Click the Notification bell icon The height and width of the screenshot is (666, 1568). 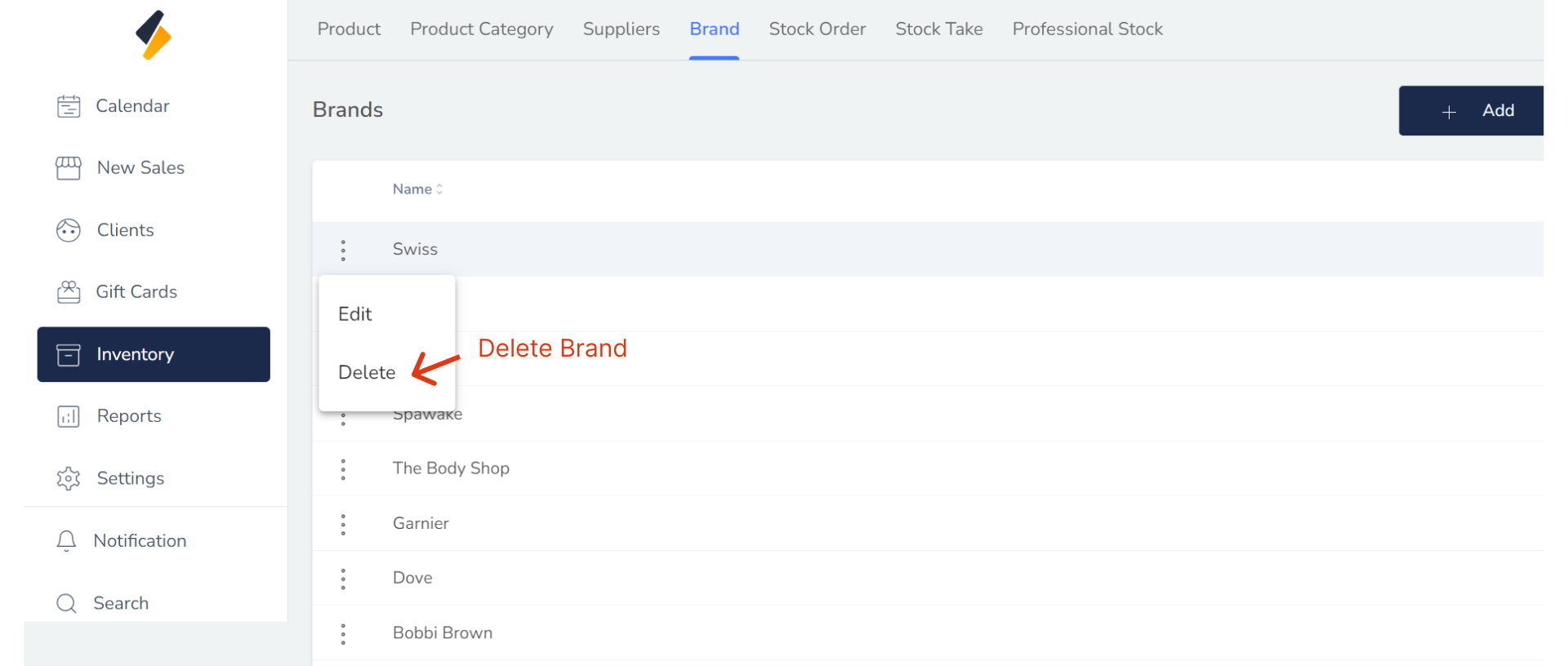pos(67,540)
